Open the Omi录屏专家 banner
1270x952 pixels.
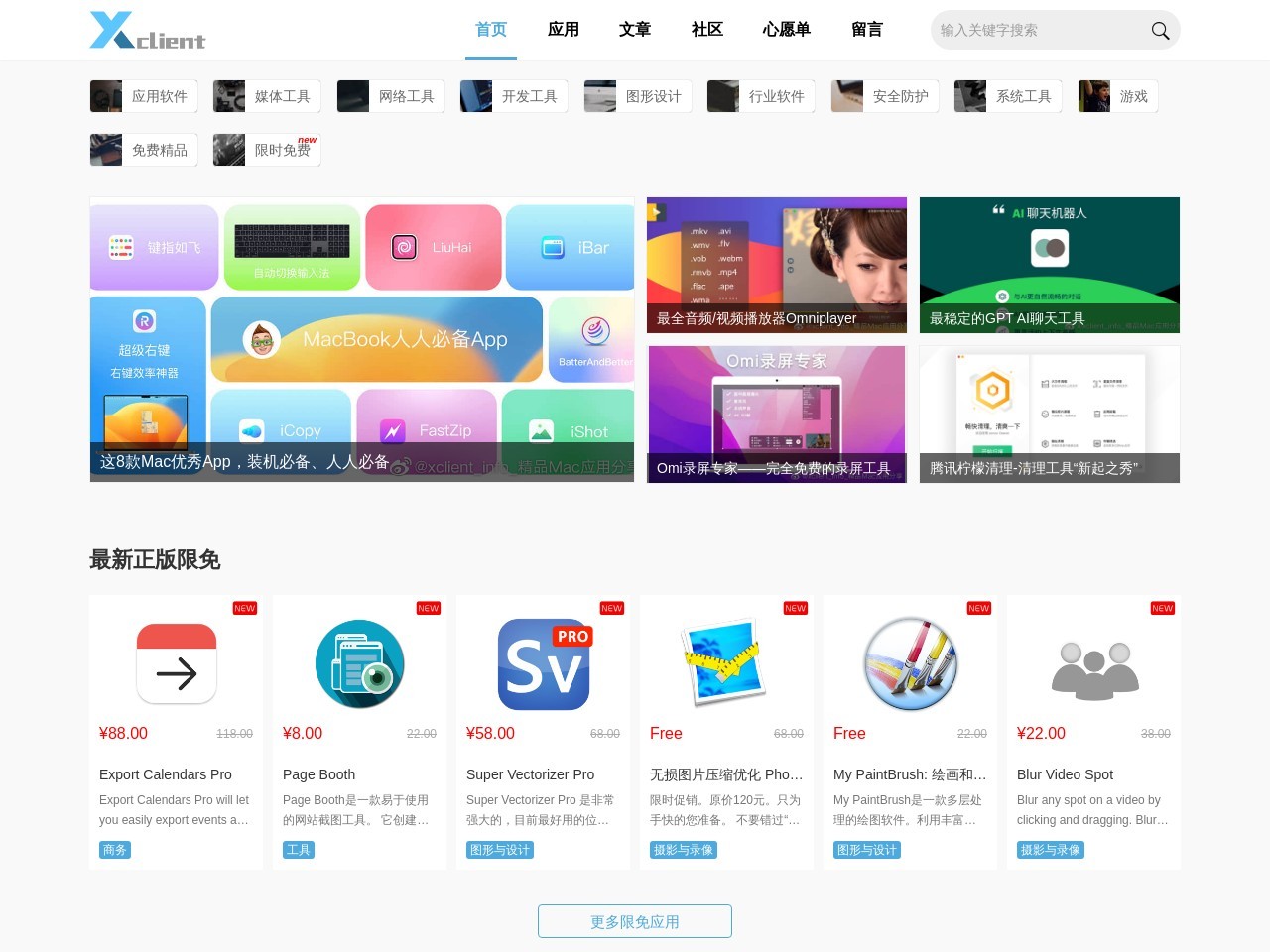777,414
